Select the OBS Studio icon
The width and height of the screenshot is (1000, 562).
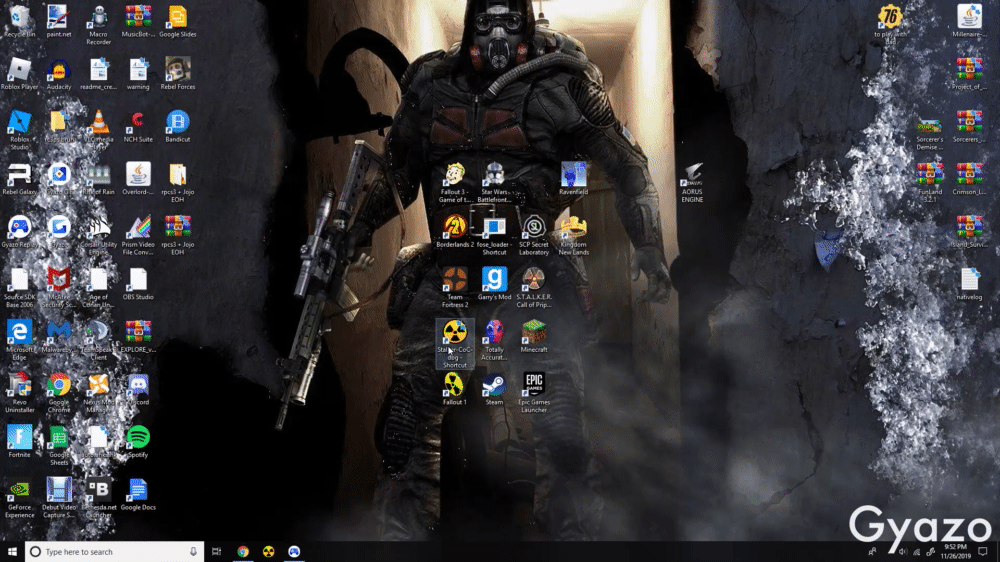(138, 284)
